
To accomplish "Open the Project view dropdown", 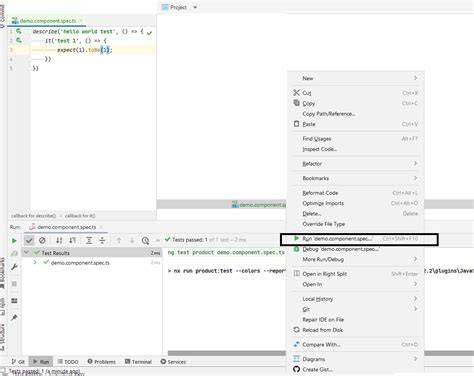I will pyautogui.click(x=195, y=7).
